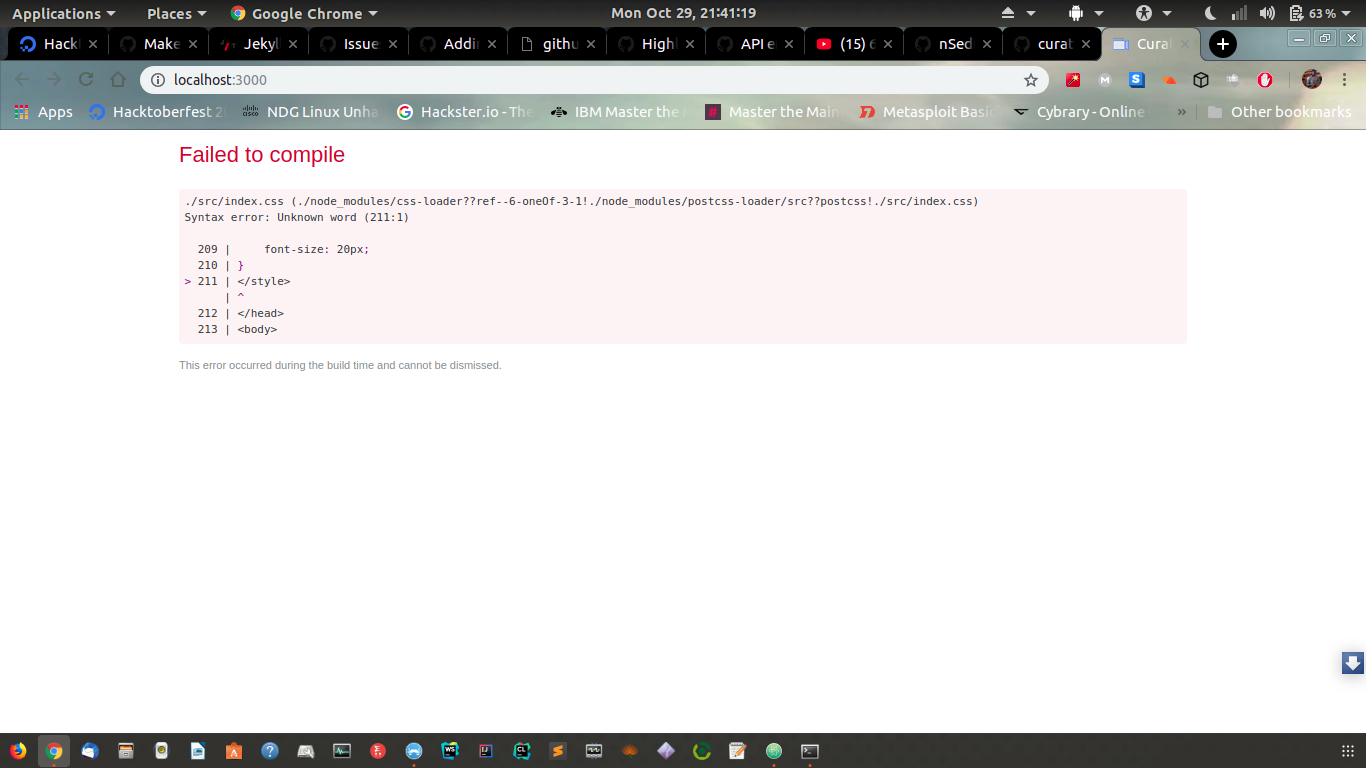This screenshot has height=768, width=1366.
Task: Reload the localhost page
Action: [86, 80]
